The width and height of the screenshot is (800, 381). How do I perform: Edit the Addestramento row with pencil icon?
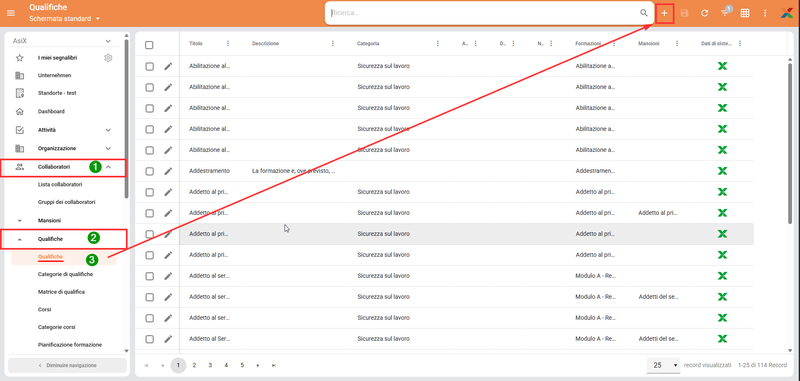168,171
